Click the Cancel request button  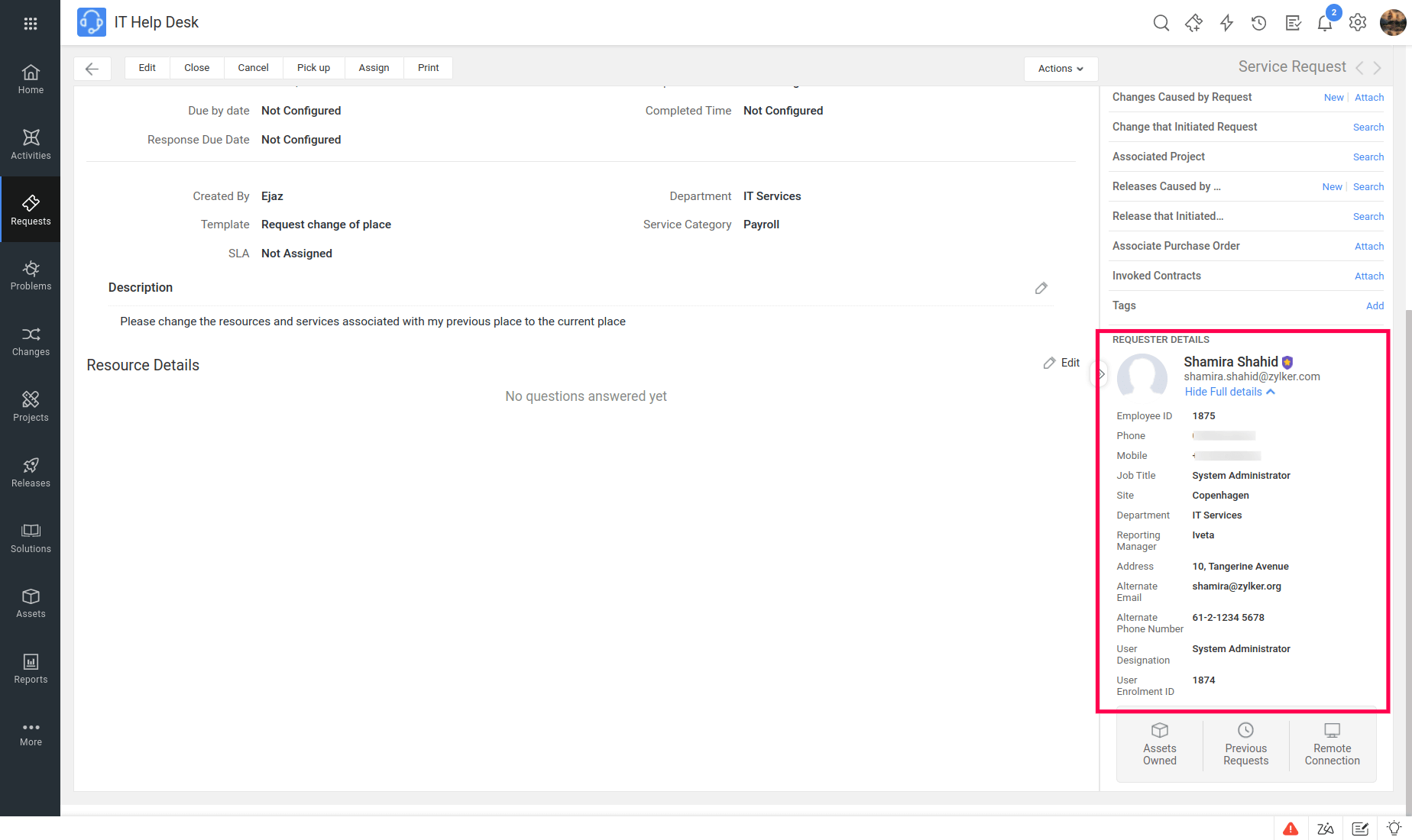[253, 68]
